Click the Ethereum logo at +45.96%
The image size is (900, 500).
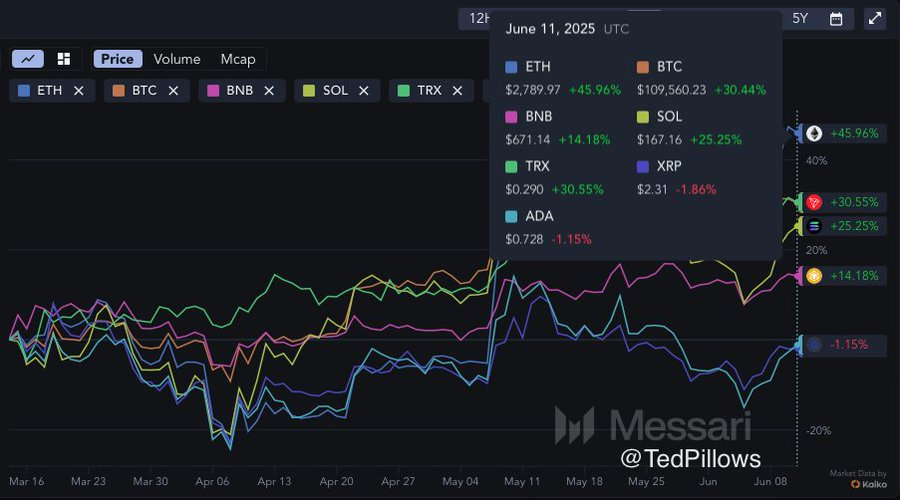coord(814,134)
